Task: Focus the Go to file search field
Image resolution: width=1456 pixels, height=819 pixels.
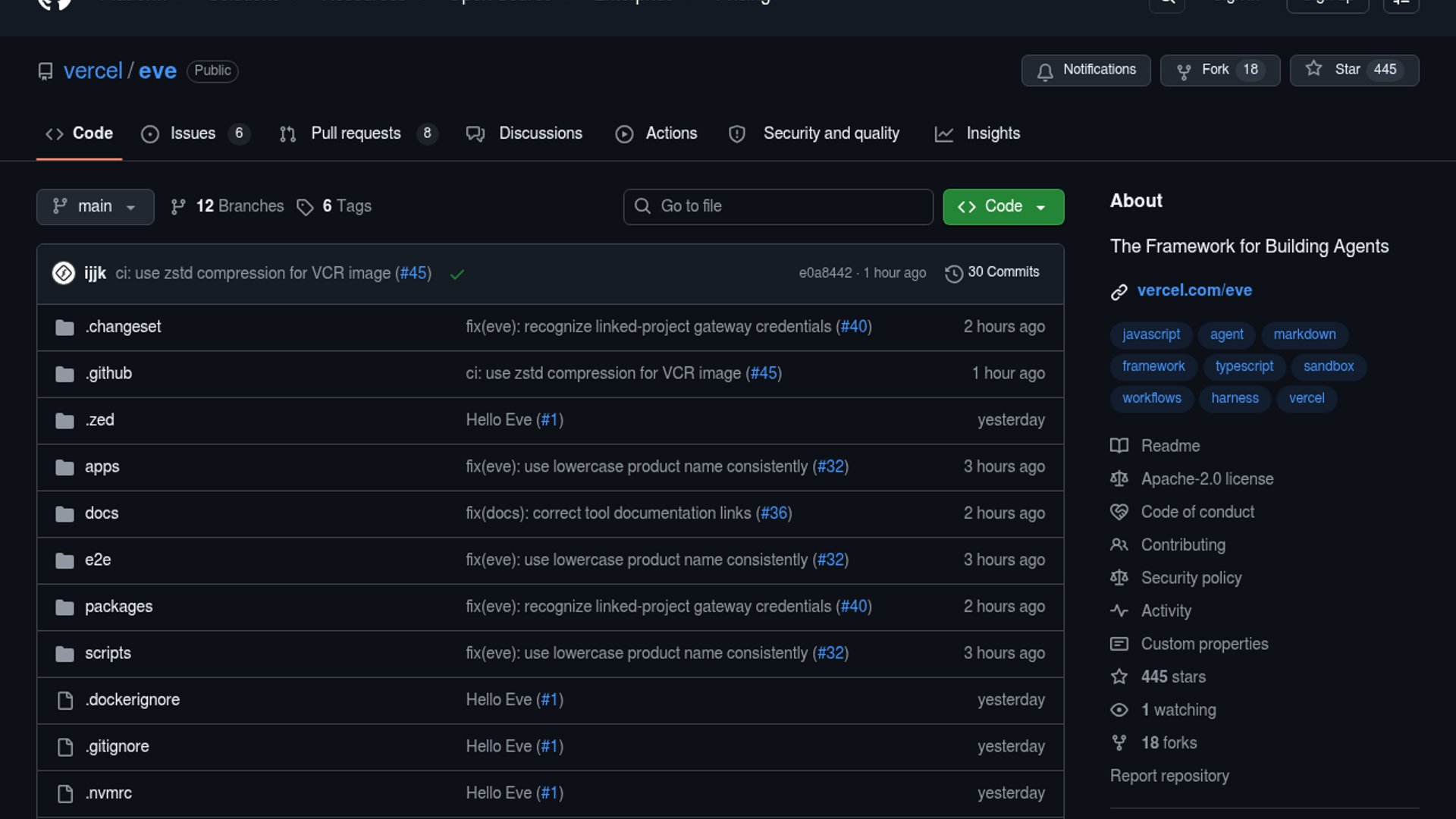Action: point(778,206)
